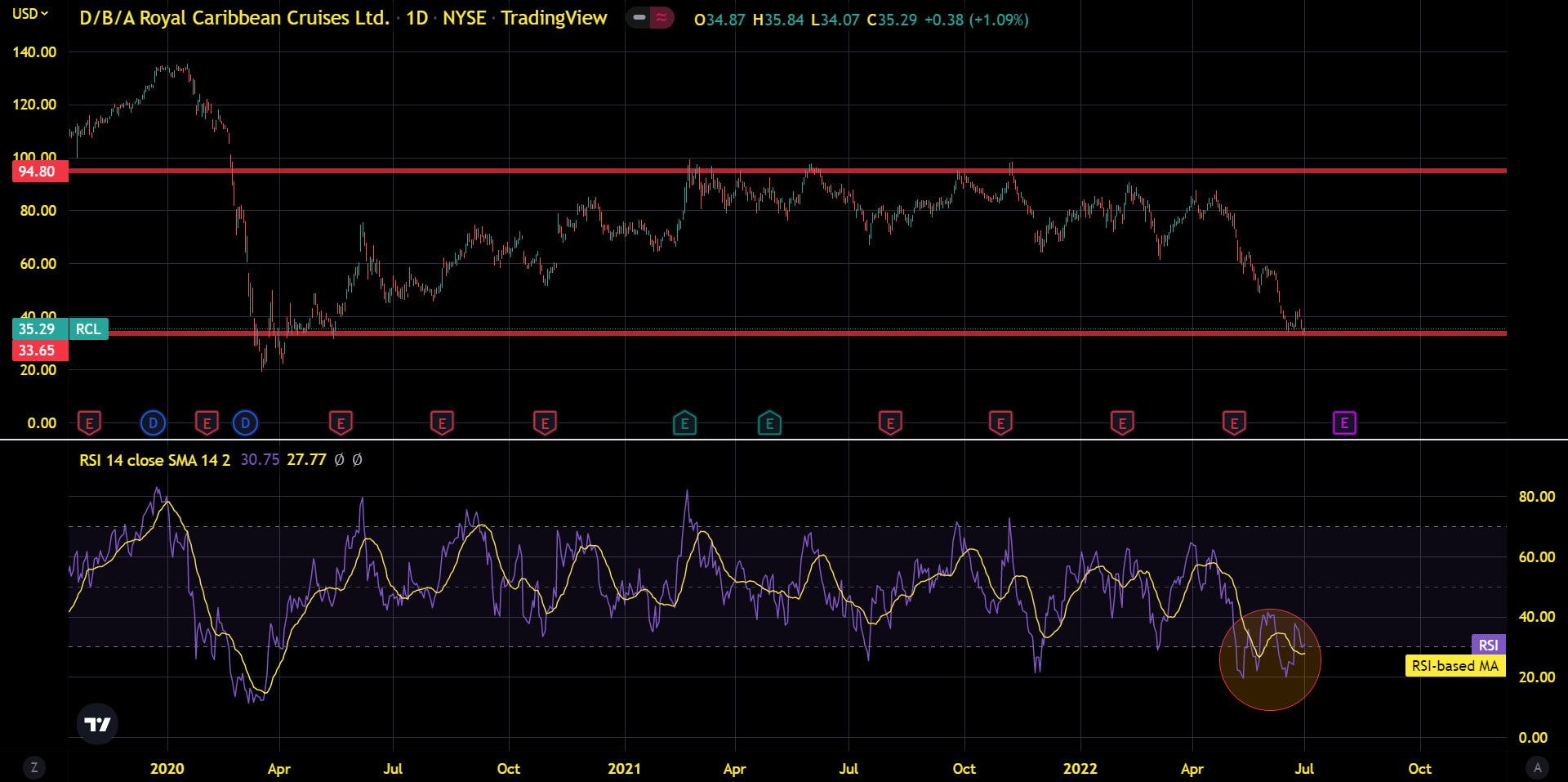Click the Royal Caribbean Cruises symbol title
Viewport: 1568px width, 782px height.
click(234, 18)
